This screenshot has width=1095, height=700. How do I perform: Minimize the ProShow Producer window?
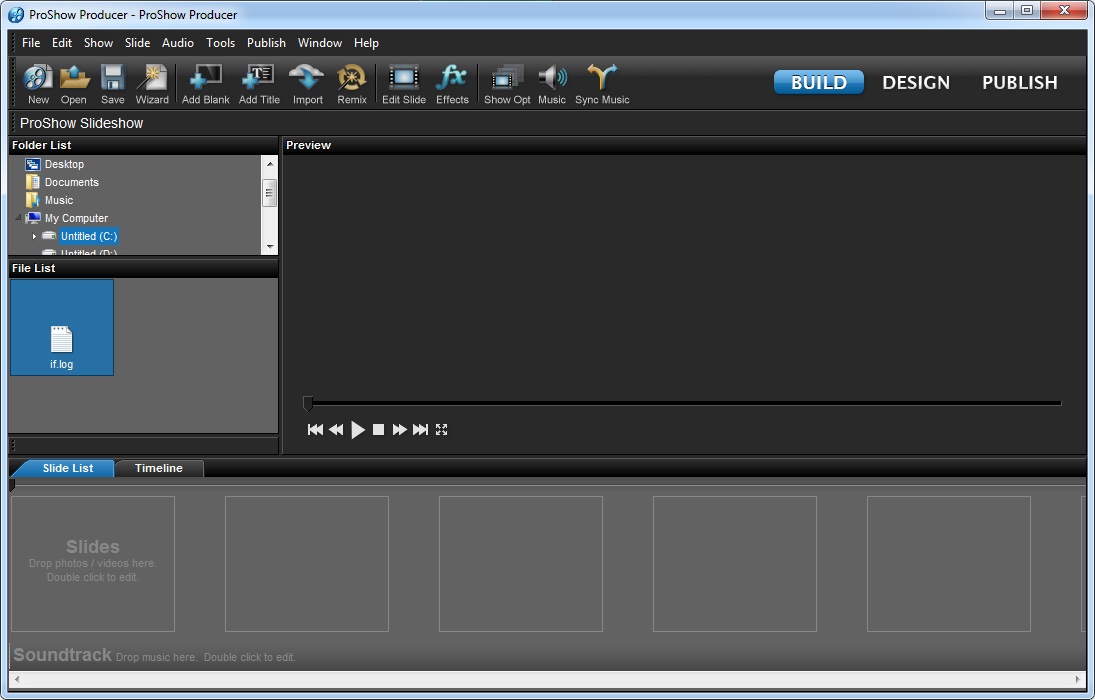[999, 10]
